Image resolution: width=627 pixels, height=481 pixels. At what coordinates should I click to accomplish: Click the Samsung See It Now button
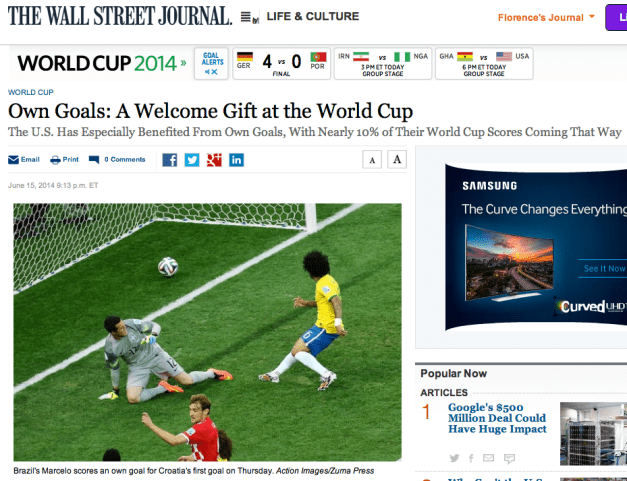[604, 268]
